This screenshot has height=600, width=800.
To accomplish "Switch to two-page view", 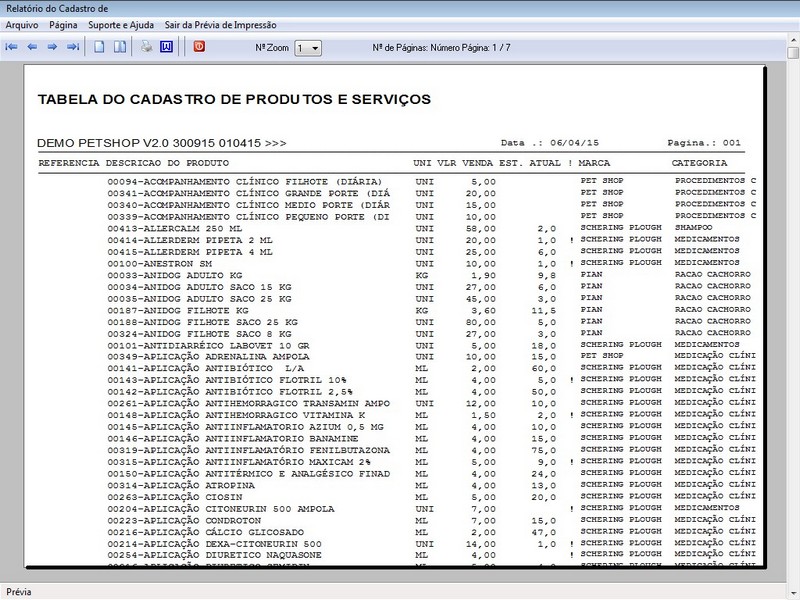I will point(120,47).
